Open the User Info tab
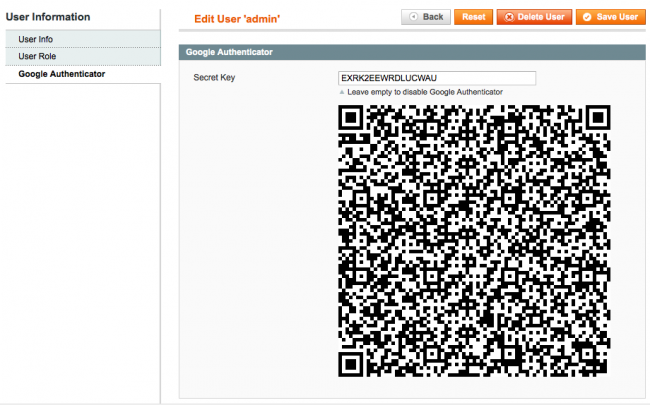The width and height of the screenshot is (650, 405). 83,39
